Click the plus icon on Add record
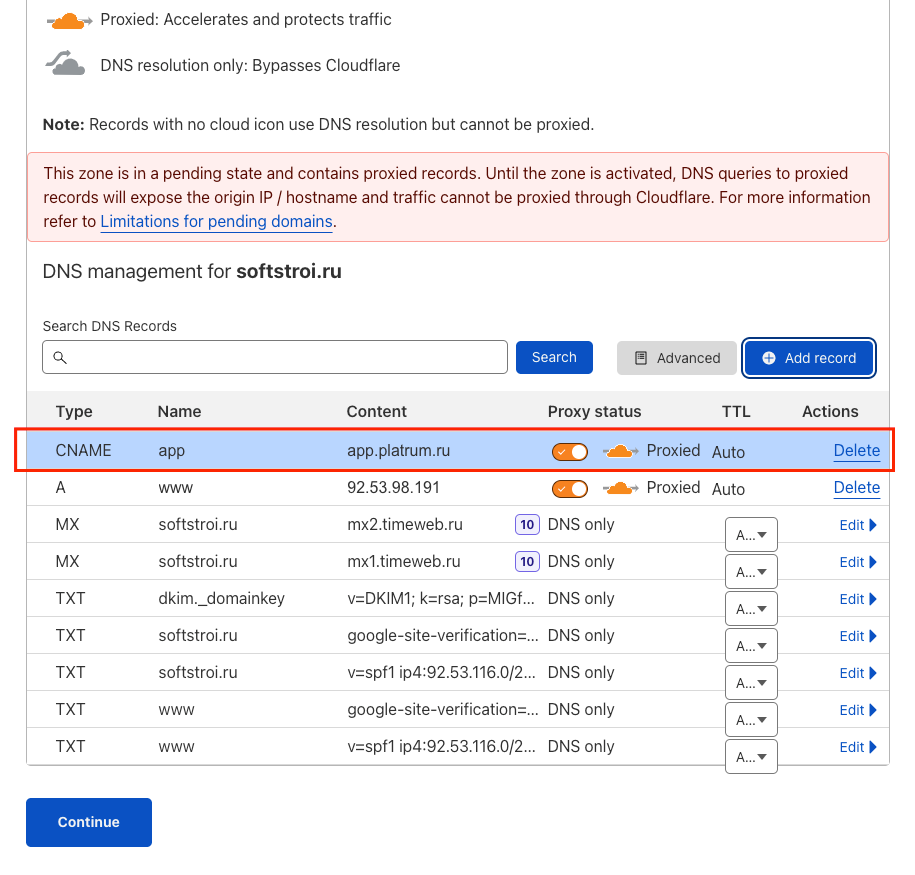The image size is (915, 875). pyautogui.click(x=768, y=358)
